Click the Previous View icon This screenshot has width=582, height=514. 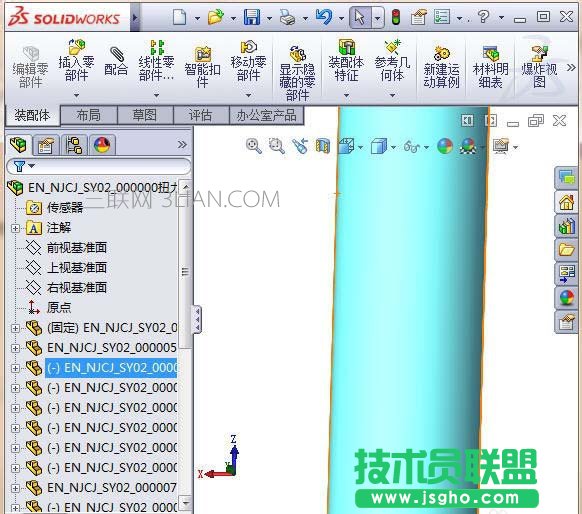300,146
